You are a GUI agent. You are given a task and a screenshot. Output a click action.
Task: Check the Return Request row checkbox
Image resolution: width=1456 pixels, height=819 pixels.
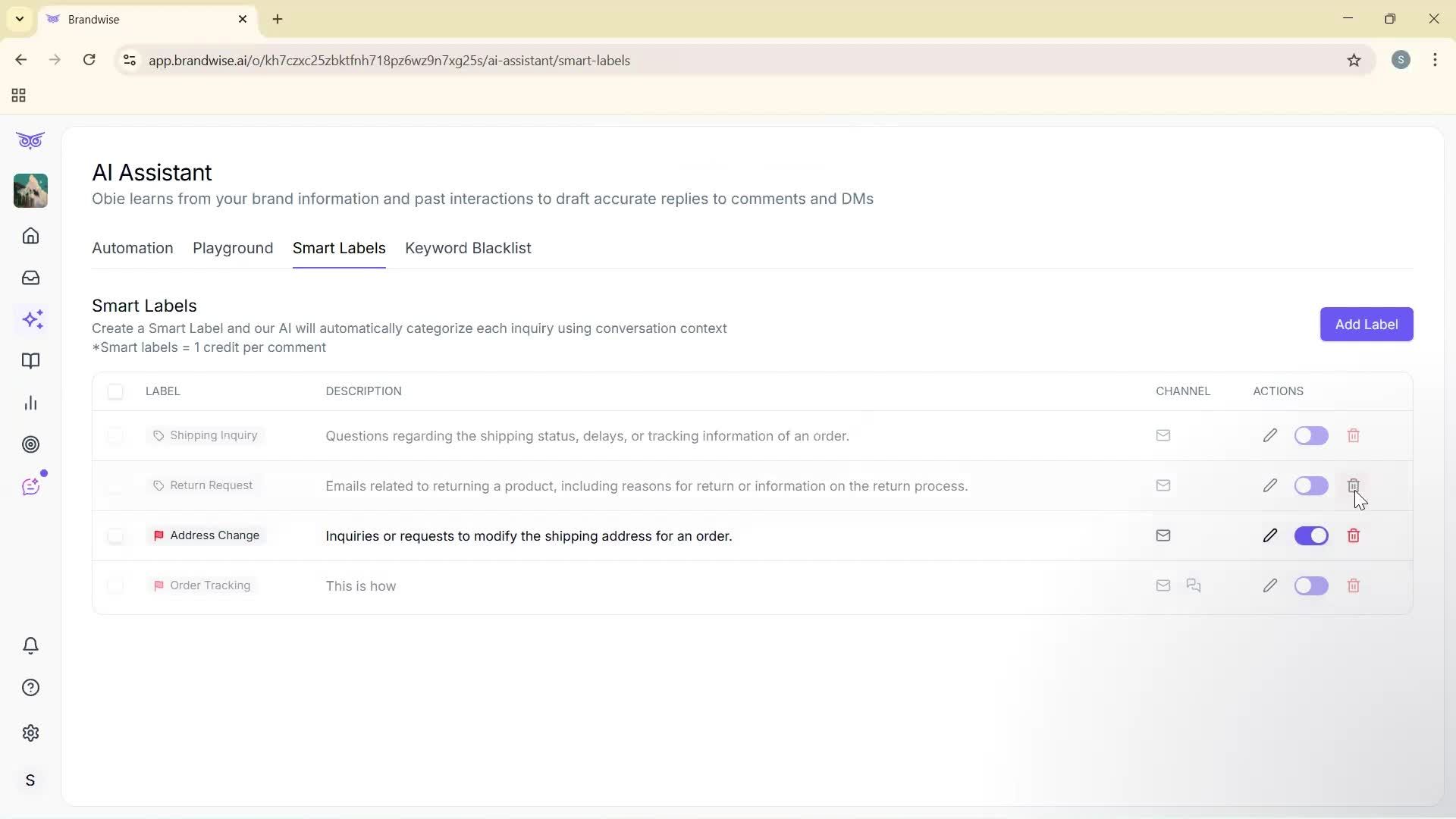point(116,485)
